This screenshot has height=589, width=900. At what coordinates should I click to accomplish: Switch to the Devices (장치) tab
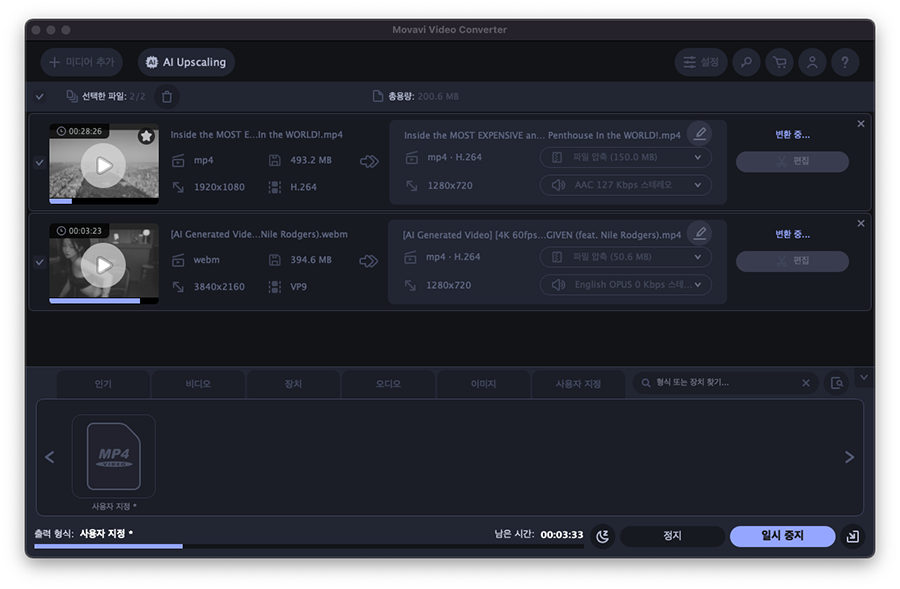[293, 384]
